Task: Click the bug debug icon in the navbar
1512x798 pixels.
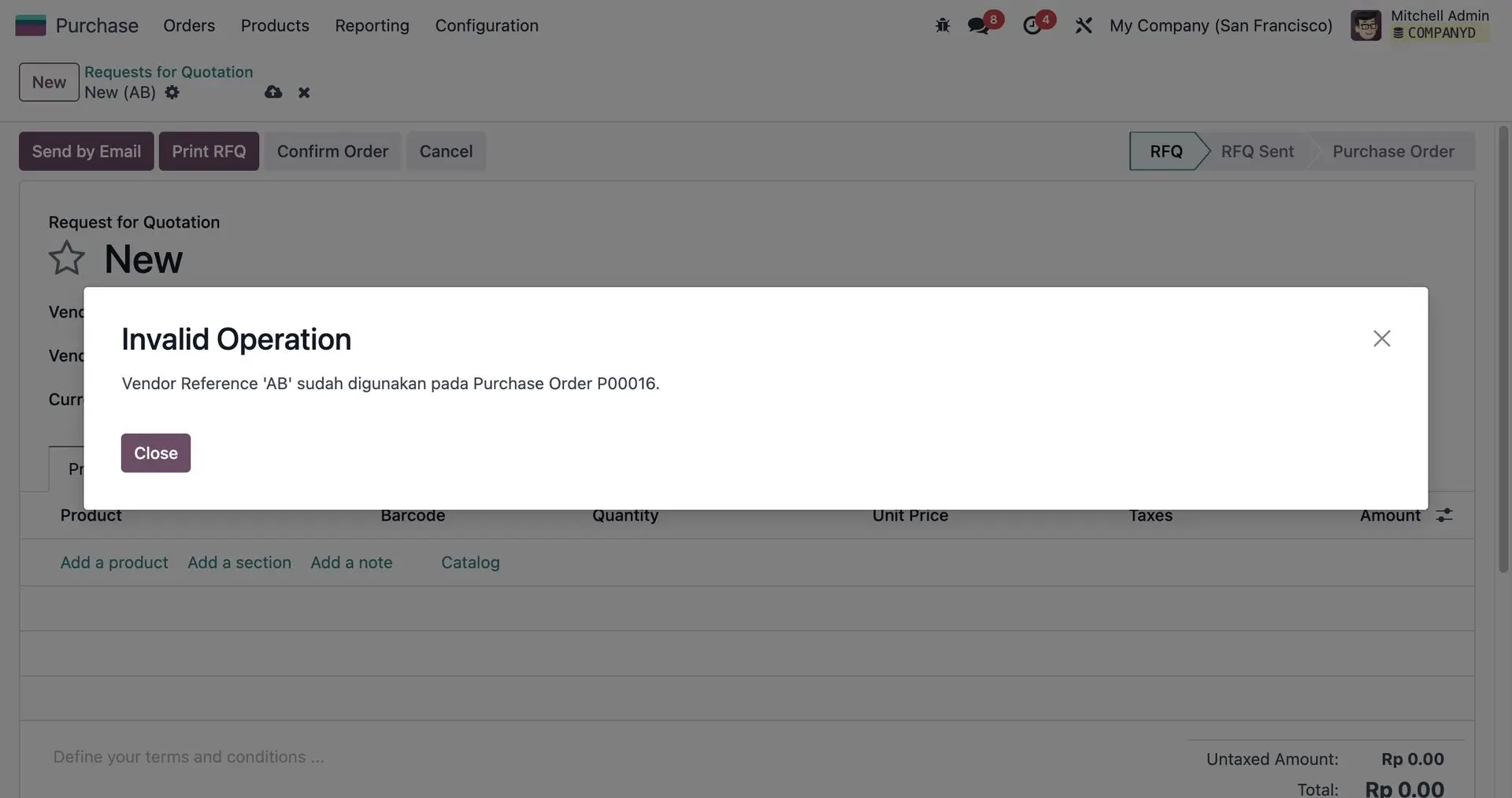Action: 942,25
